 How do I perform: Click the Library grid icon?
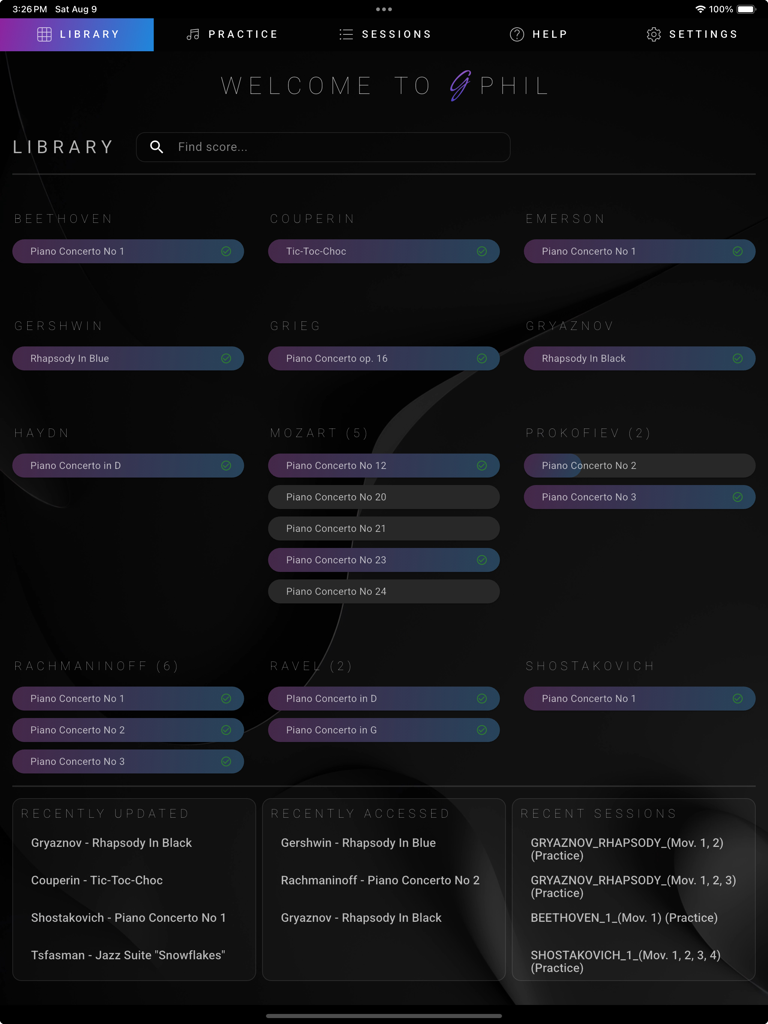[x=44, y=35]
